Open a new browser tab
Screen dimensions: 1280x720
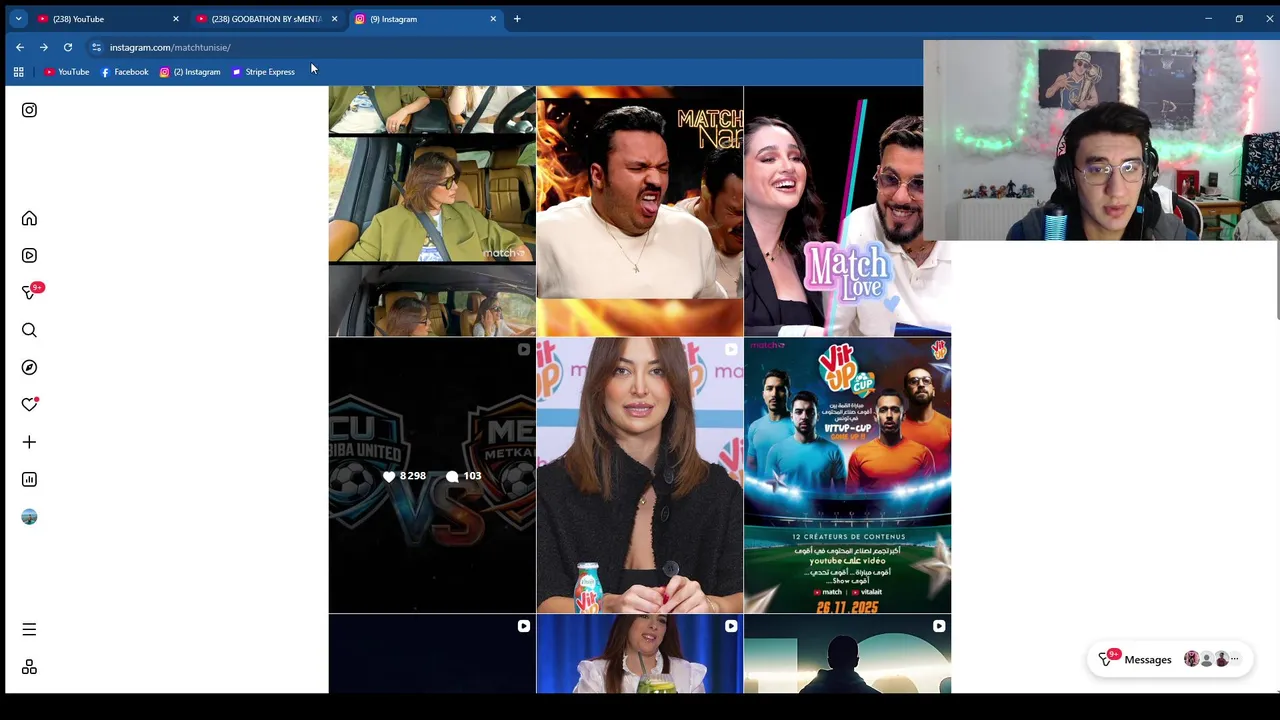click(x=517, y=19)
